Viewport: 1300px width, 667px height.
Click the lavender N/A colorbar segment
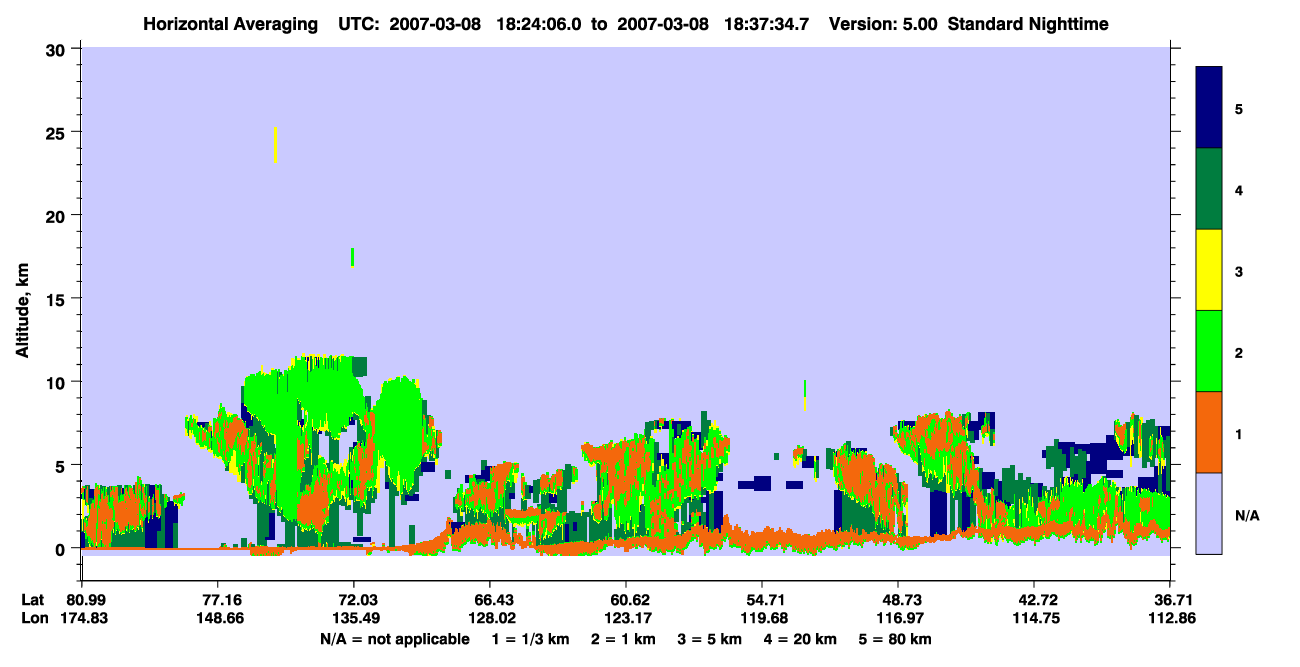pyautogui.click(x=1209, y=513)
